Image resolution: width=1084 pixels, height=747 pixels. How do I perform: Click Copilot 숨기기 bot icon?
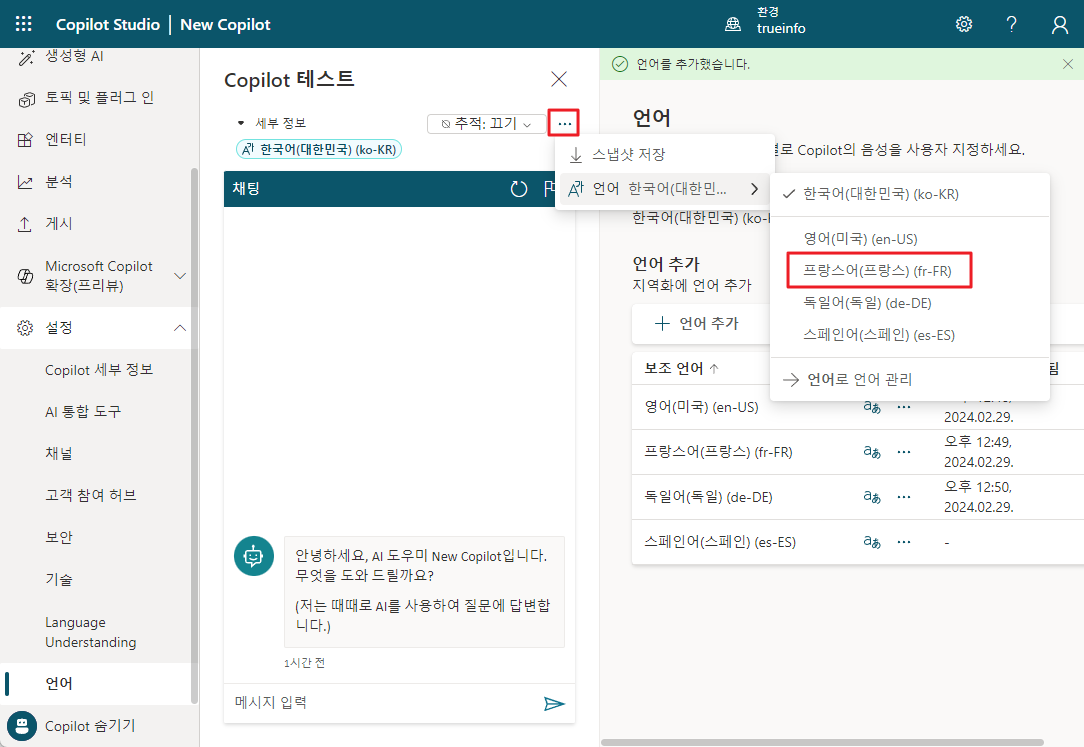click(22, 726)
